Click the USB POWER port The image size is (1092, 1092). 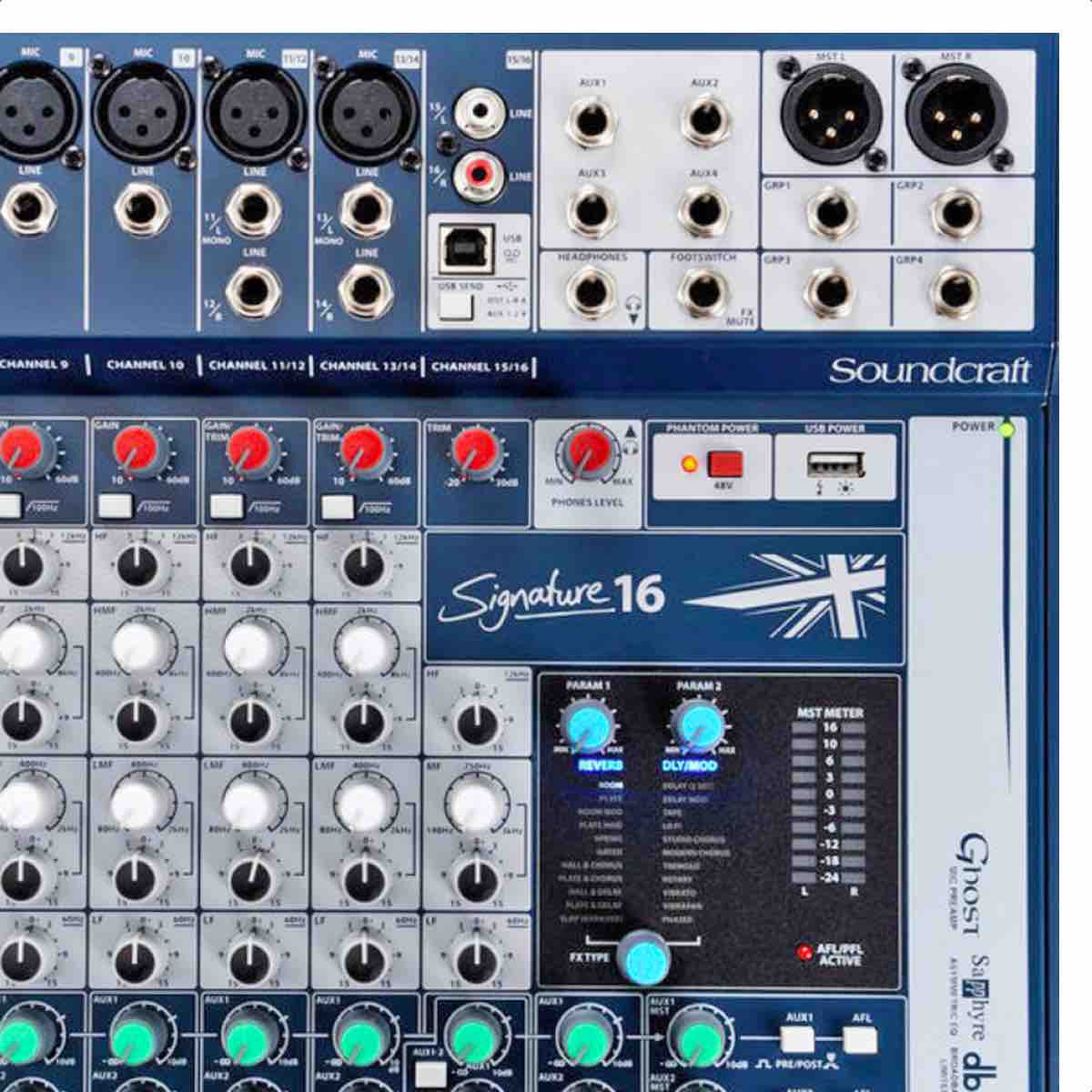pos(835,465)
